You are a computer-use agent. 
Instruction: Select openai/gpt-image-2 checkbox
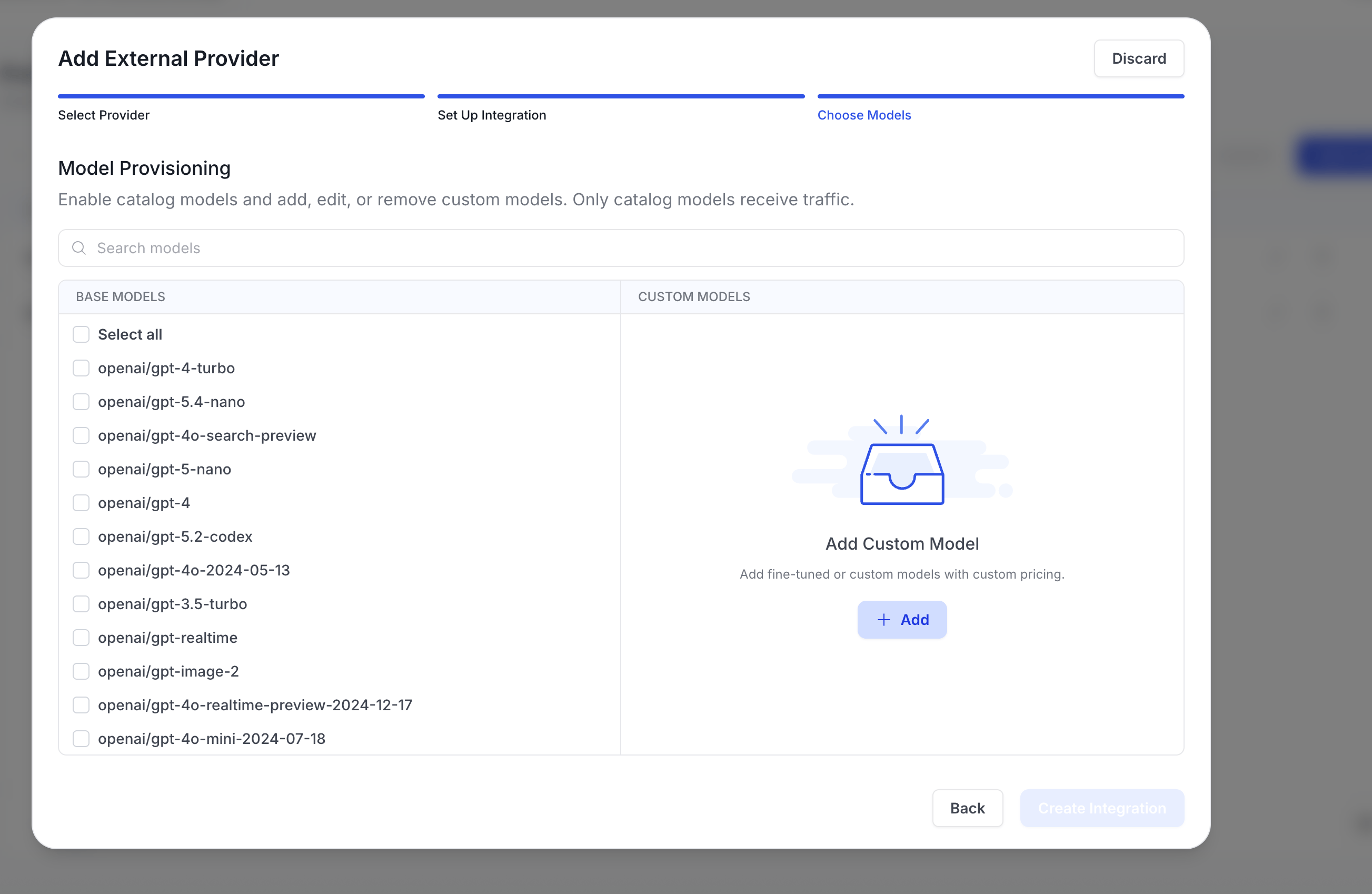point(81,671)
